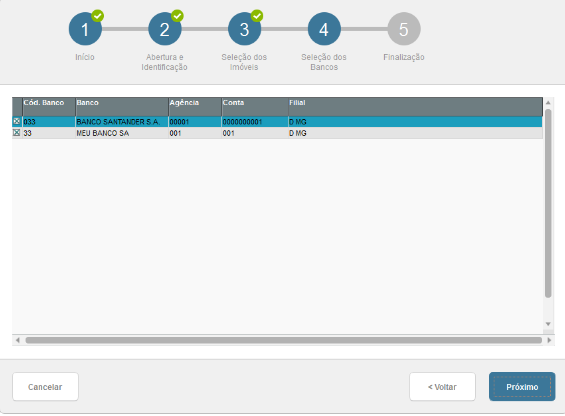The height and width of the screenshot is (416, 565).
Task: Sort by the Cód. Banco column header
Action: [x=49, y=107]
